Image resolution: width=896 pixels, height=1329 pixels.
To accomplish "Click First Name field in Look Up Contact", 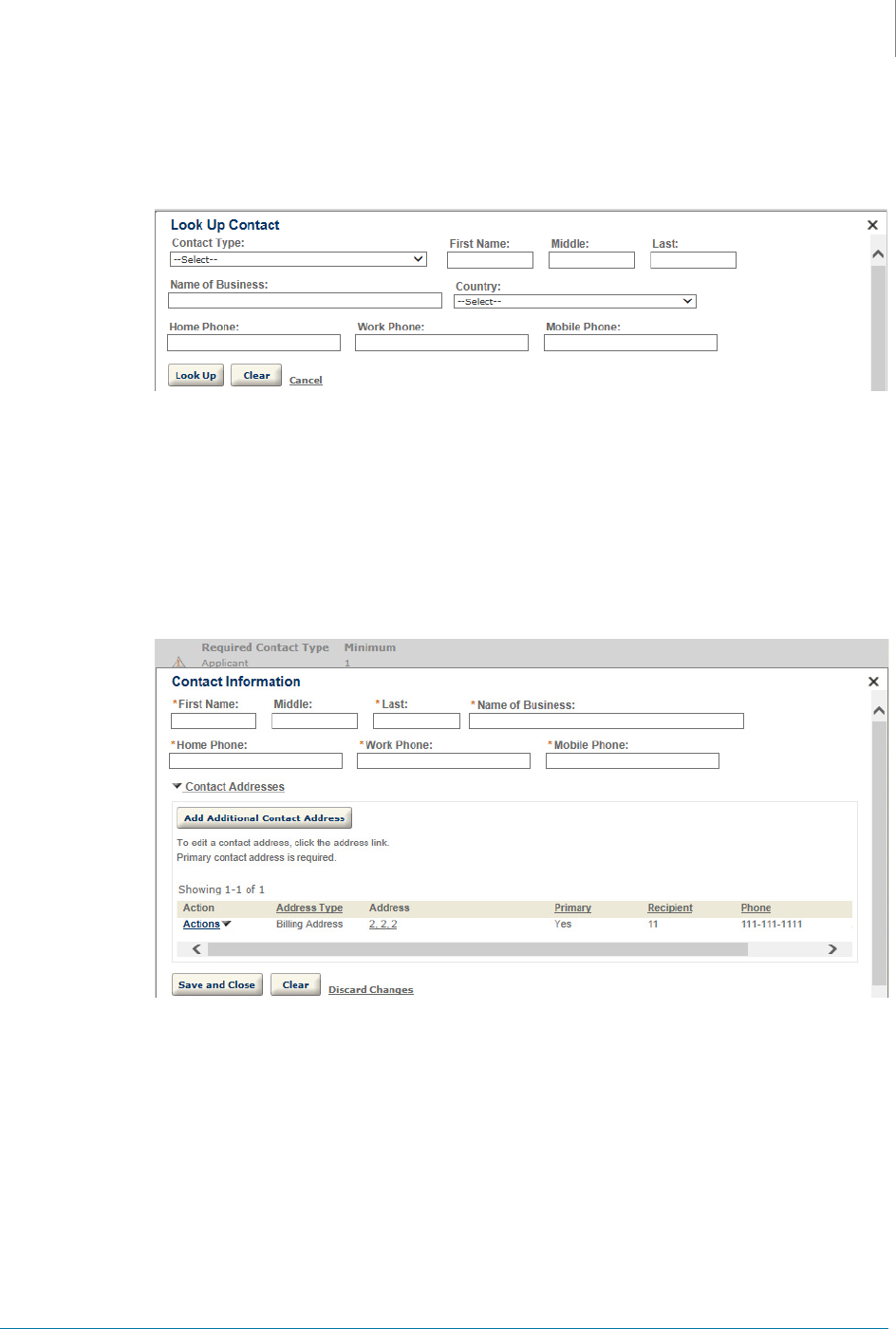I will point(490,260).
